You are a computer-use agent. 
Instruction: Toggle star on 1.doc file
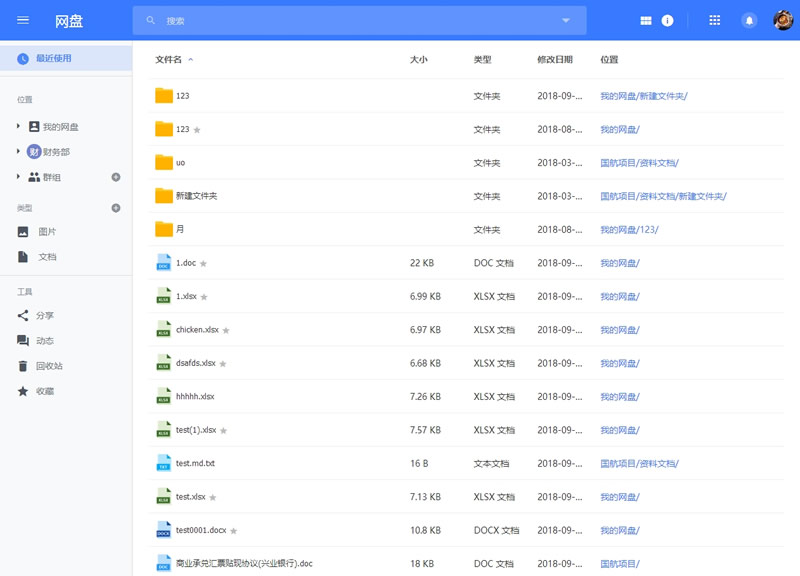(x=204, y=264)
